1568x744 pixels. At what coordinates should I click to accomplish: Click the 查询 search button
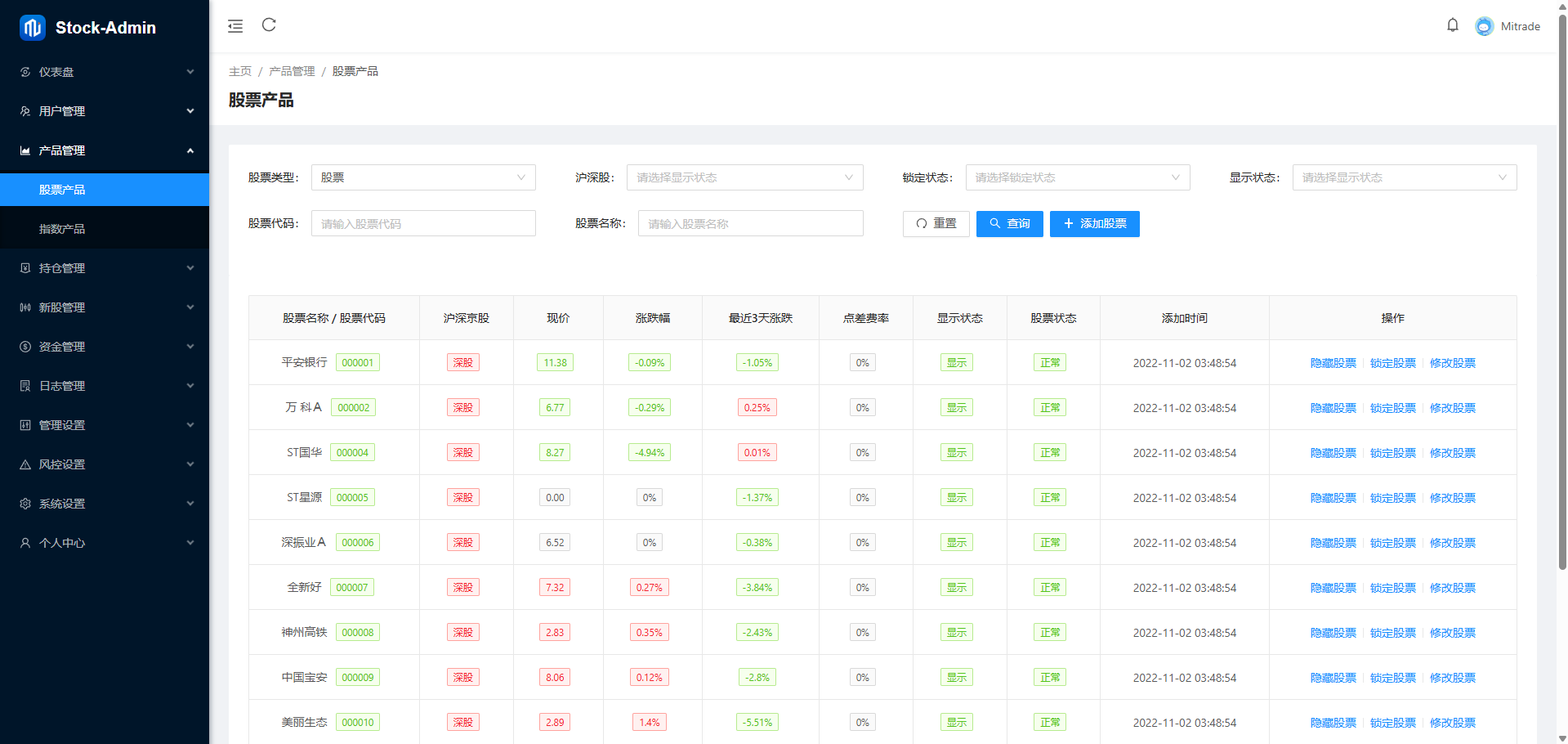click(1009, 224)
